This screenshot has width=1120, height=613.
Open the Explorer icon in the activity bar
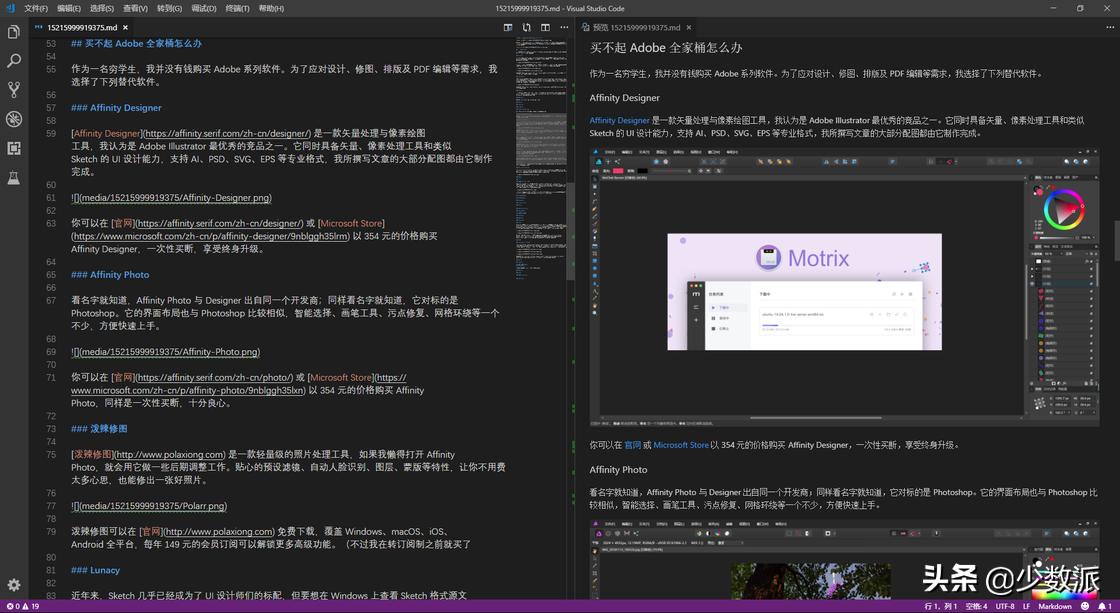pos(13,31)
